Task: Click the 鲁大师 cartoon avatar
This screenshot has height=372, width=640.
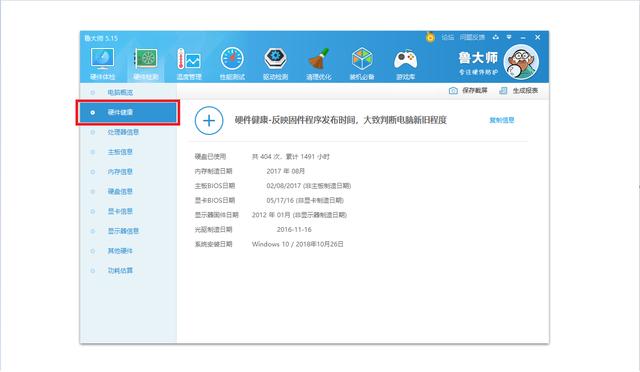Action: 521,62
